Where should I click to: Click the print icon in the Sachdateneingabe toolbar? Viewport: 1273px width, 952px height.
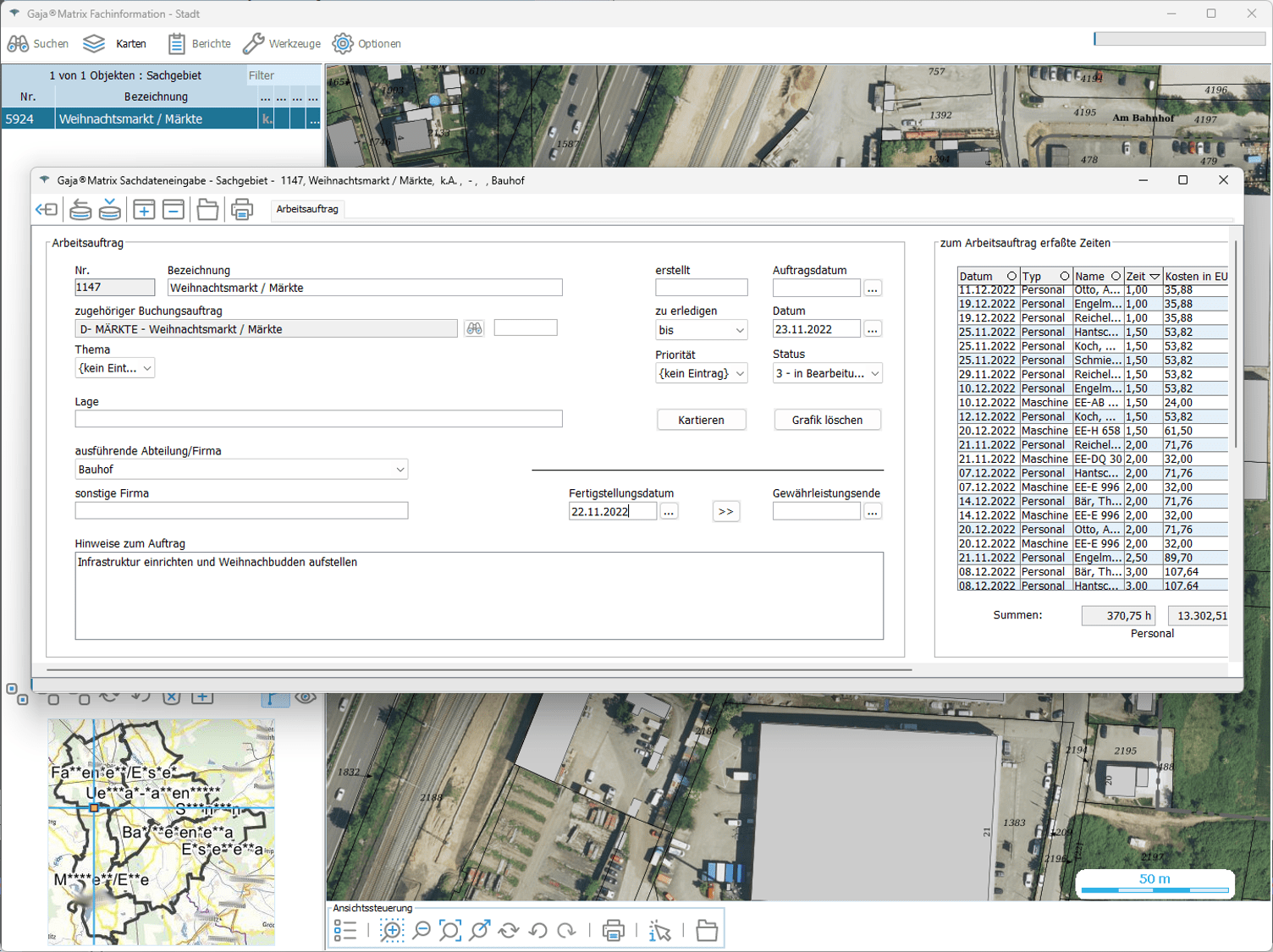tap(242, 209)
